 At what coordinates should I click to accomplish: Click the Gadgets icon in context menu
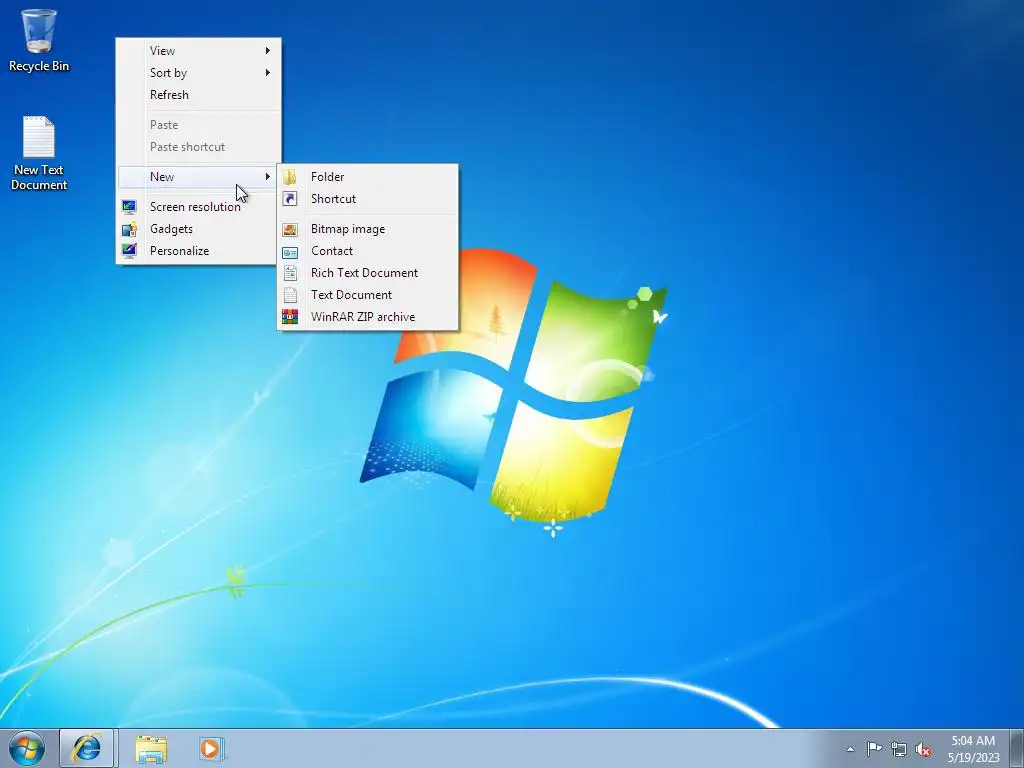coord(129,229)
